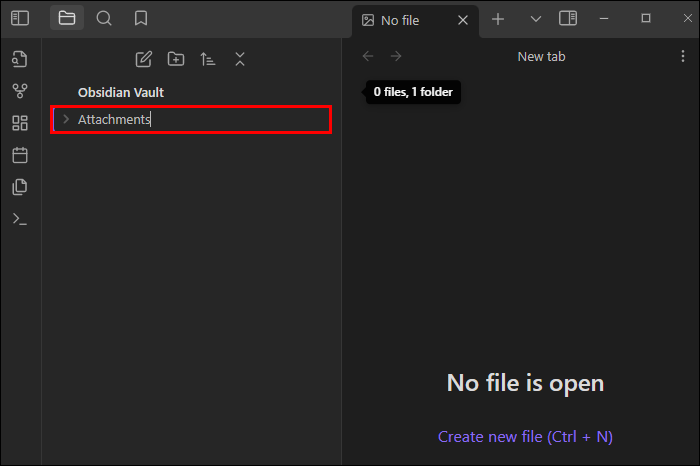Create a new folder icon
This screenshot has height=466, width=700.
pyautogui.click(x=176, y=59)
